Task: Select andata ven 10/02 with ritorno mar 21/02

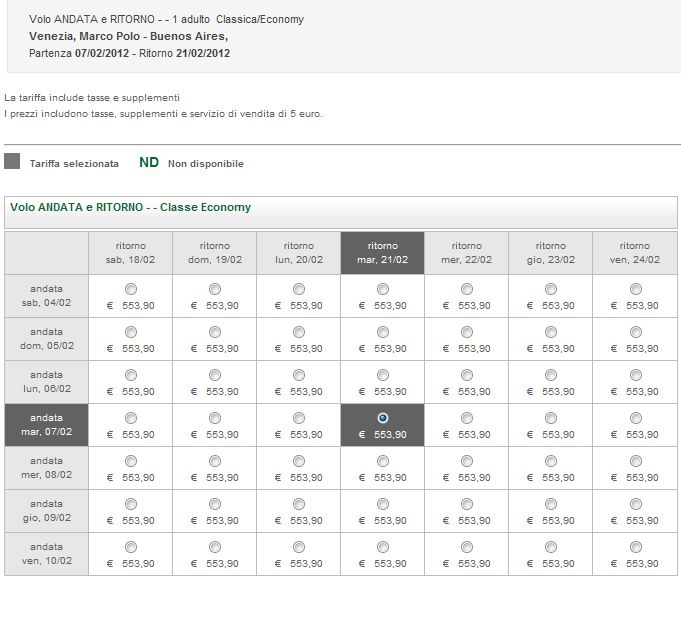Action: pyautogui.click(x=383, y=547)
